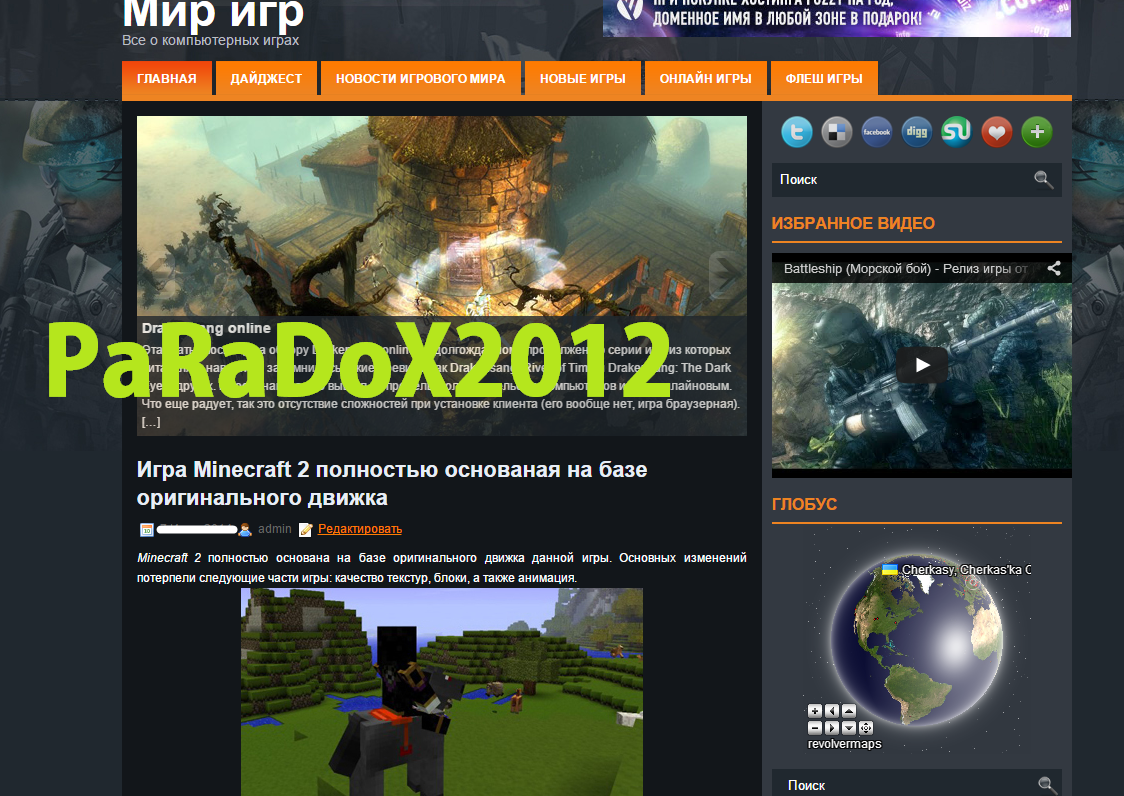
Task: Click the Delicious bookmark icon
Action: click(x=837, y=132)
